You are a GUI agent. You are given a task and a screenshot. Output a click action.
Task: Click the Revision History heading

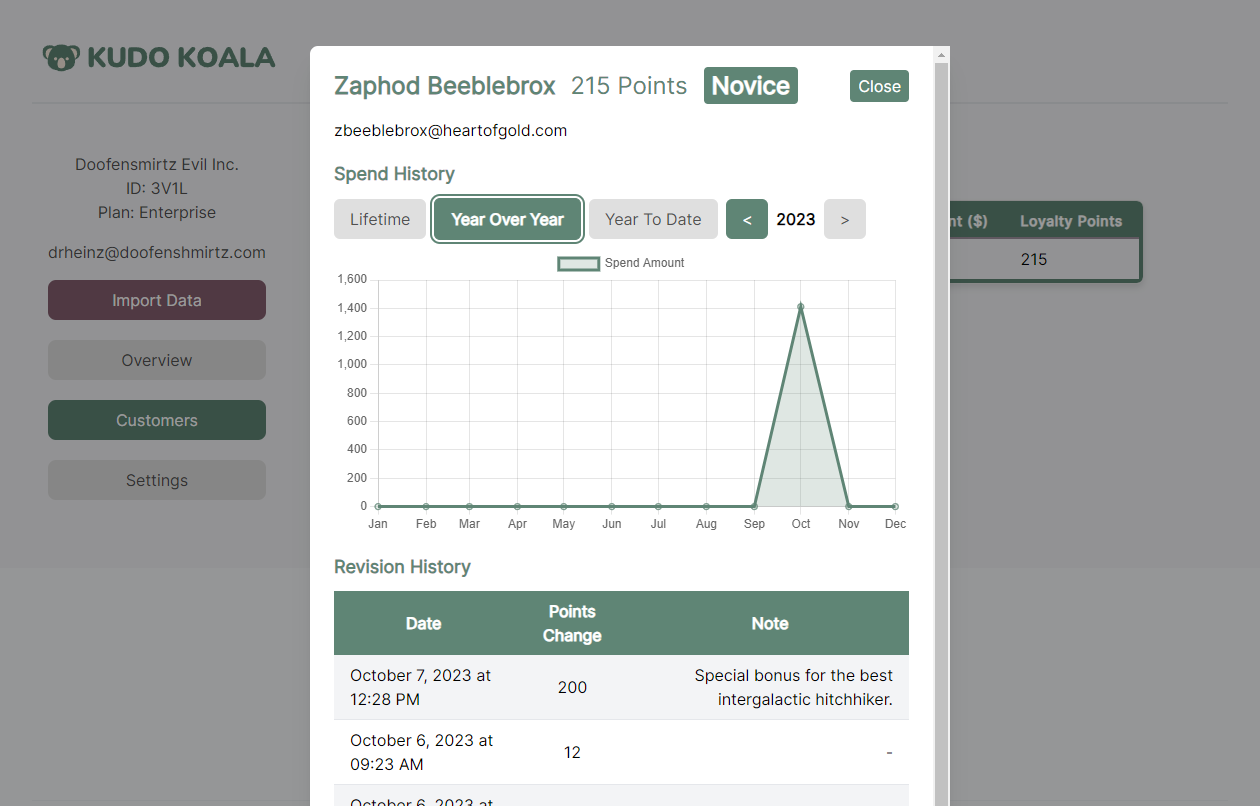pos(402,567)
